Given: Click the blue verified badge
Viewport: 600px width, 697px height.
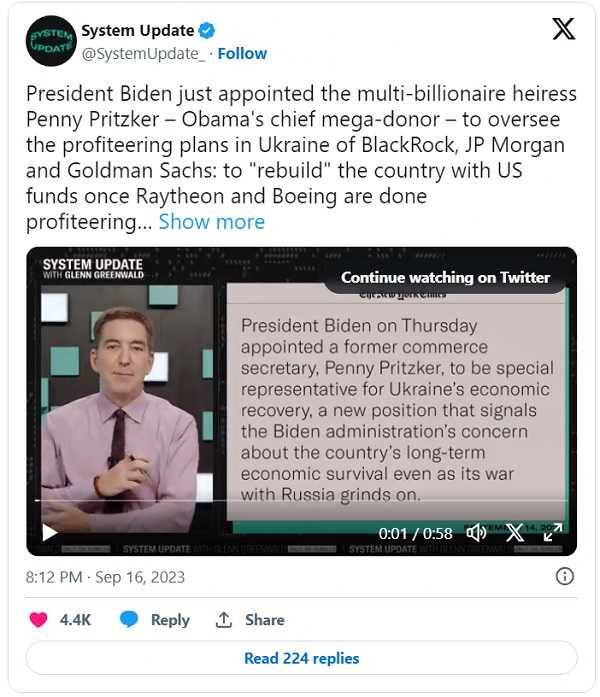Looking at the screenshot, I should pyautogui.click(x=206, y=31).
